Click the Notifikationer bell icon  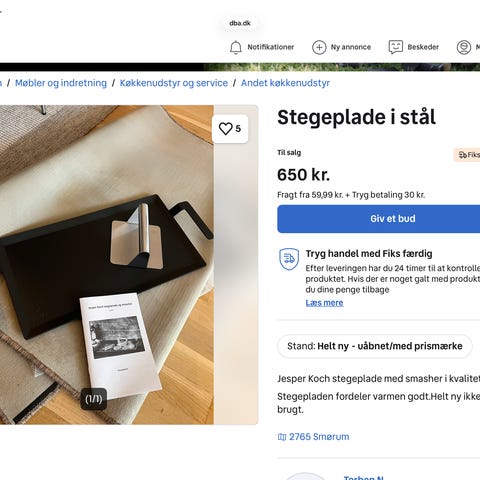236,47
